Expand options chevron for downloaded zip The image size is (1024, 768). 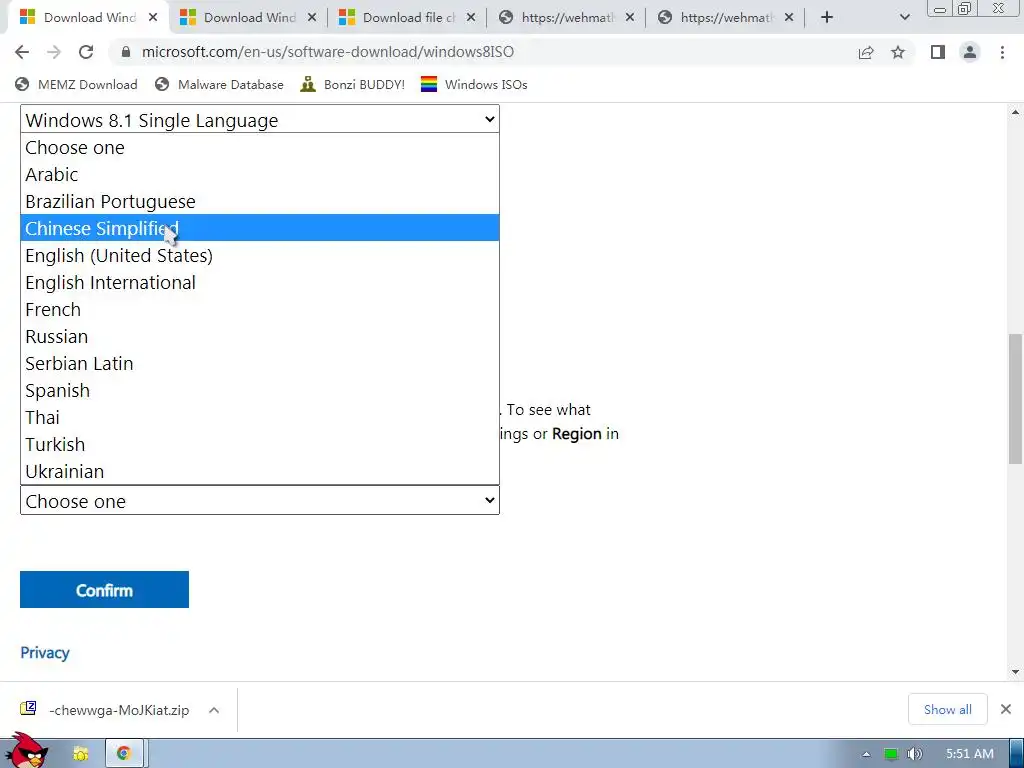pyautogui.click(x=214, y=710)
